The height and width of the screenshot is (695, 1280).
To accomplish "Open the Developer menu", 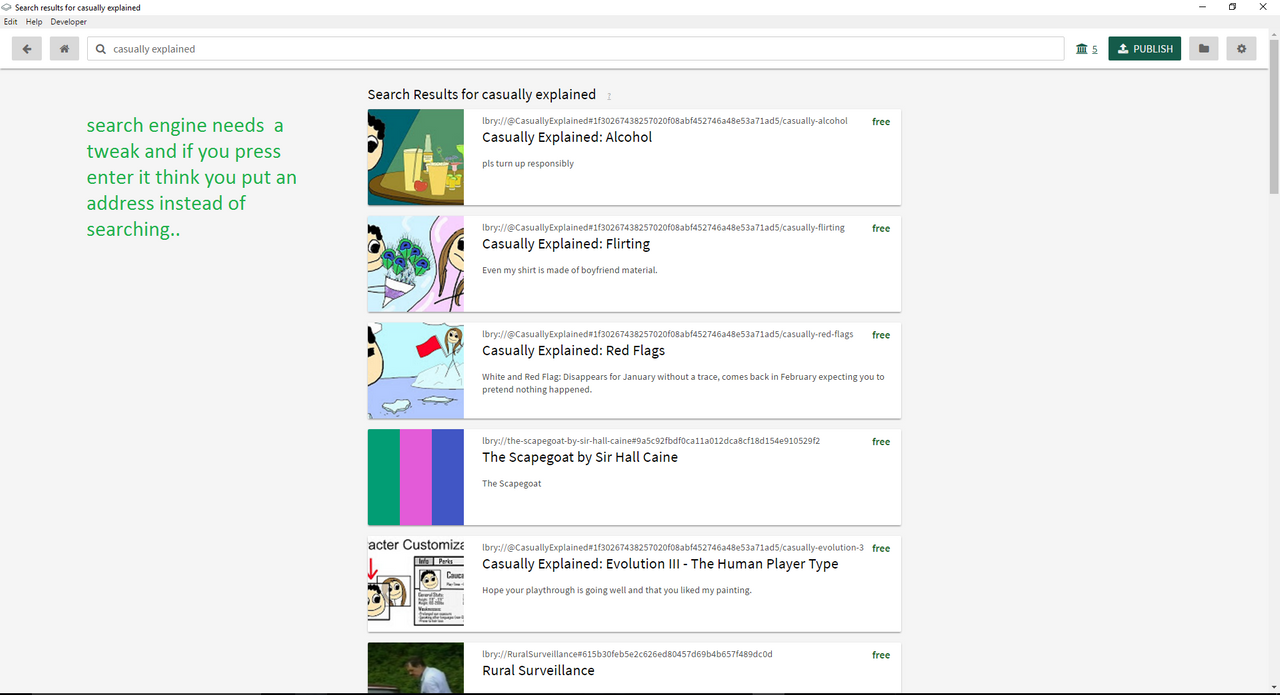I will (69, 22).
